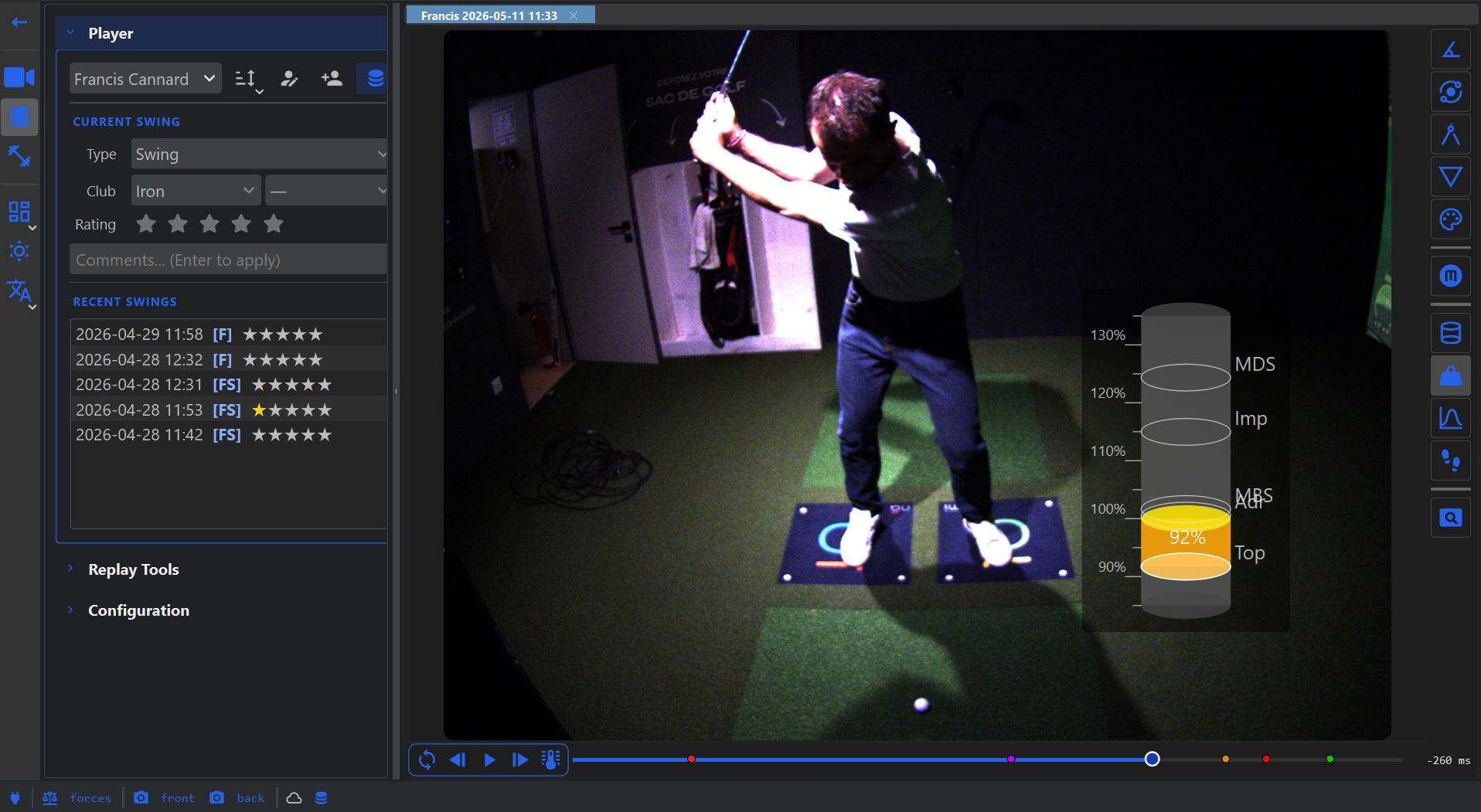Open the Iron club dropdown

click(x=196, y=191)
